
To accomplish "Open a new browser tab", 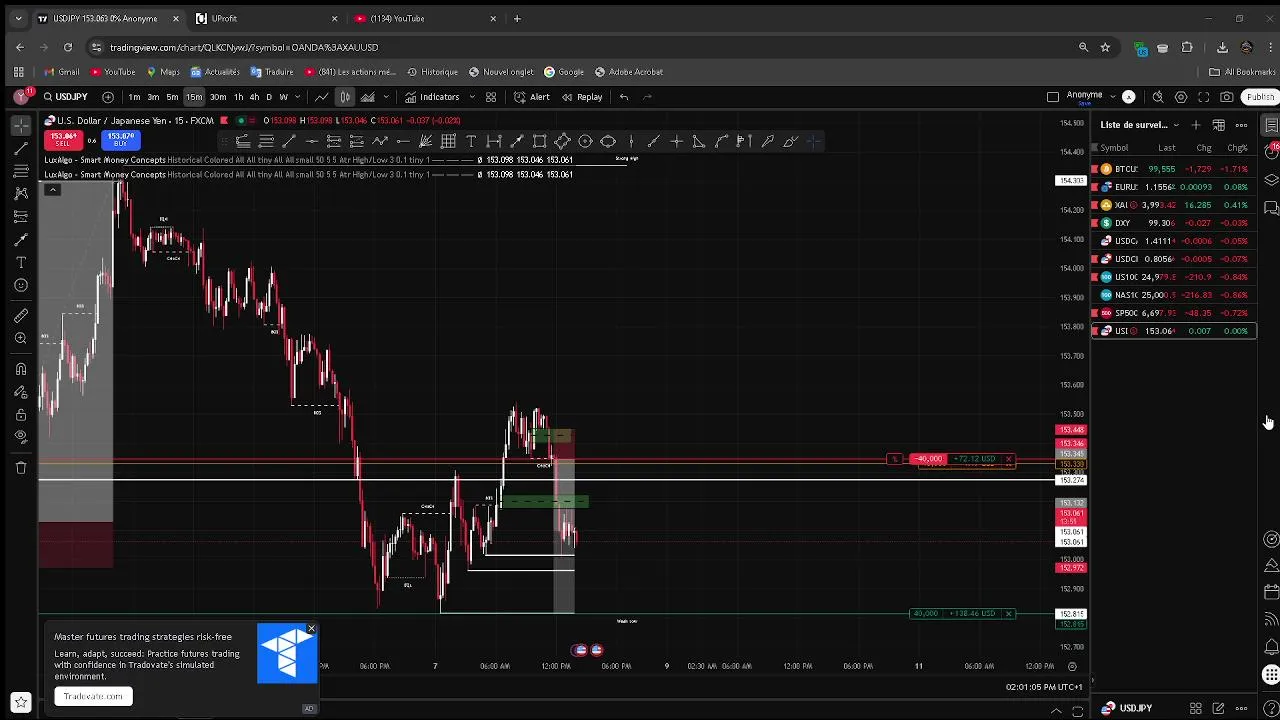I will pos(517,18).
